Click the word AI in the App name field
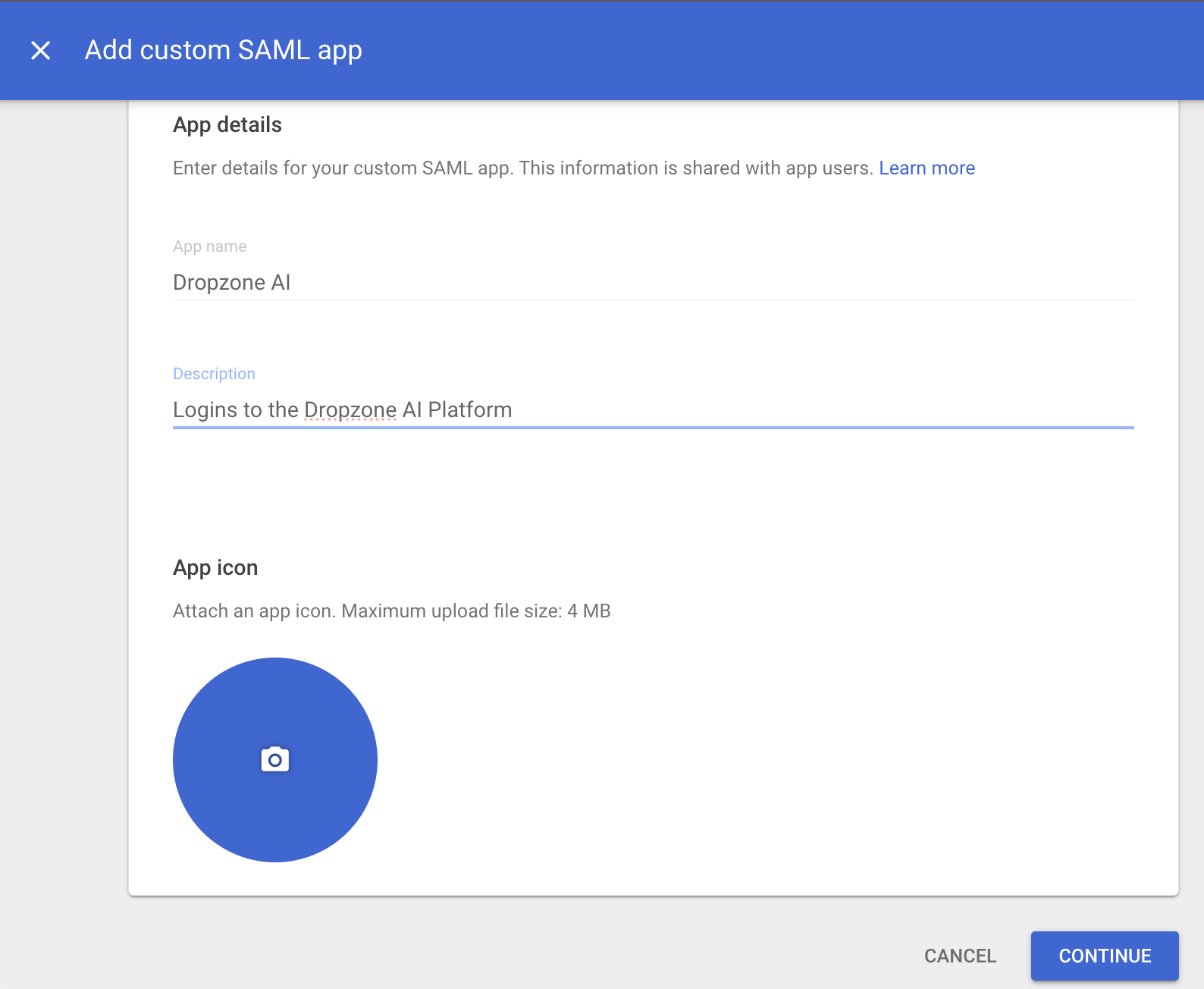The height and width of the screenshot is (989, 1204). click(281, 282)
